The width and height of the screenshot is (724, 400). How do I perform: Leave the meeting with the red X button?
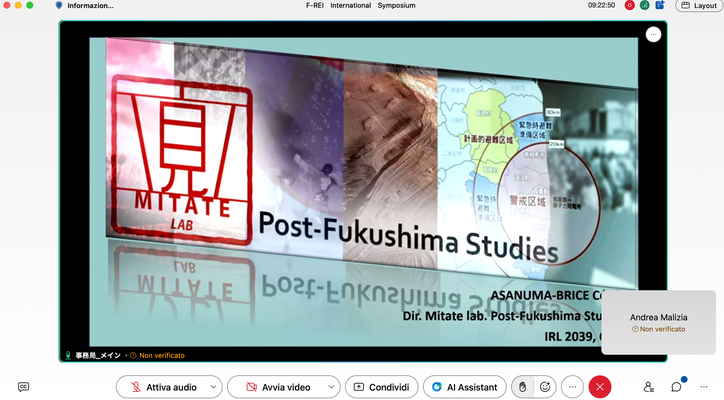(x=600, y=387)
